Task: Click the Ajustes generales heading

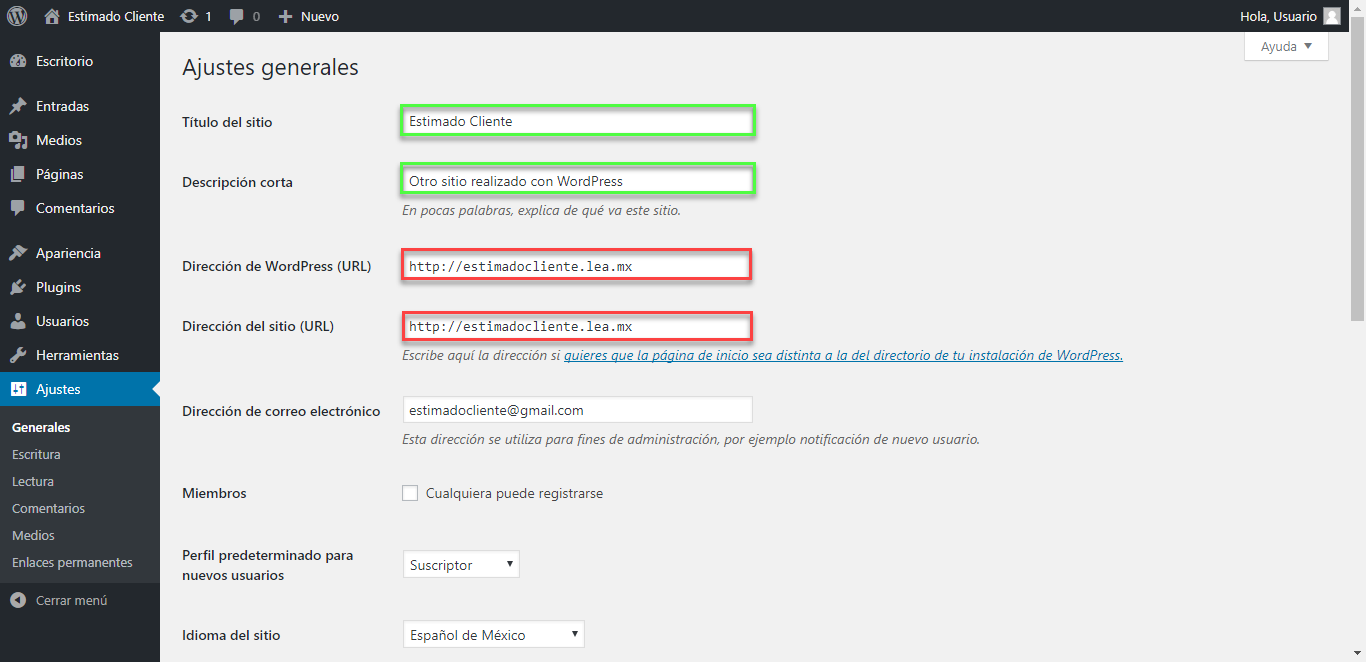Action: pos(270,68)
